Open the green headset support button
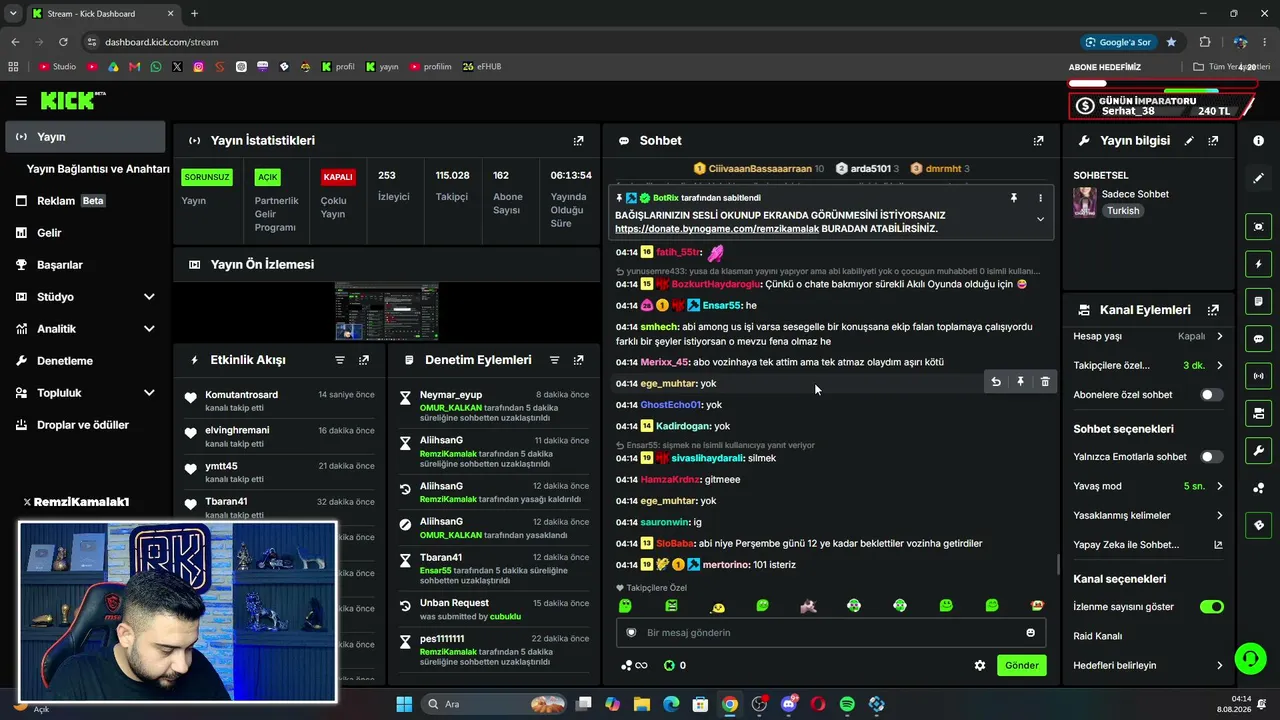 coord(1250,658)
